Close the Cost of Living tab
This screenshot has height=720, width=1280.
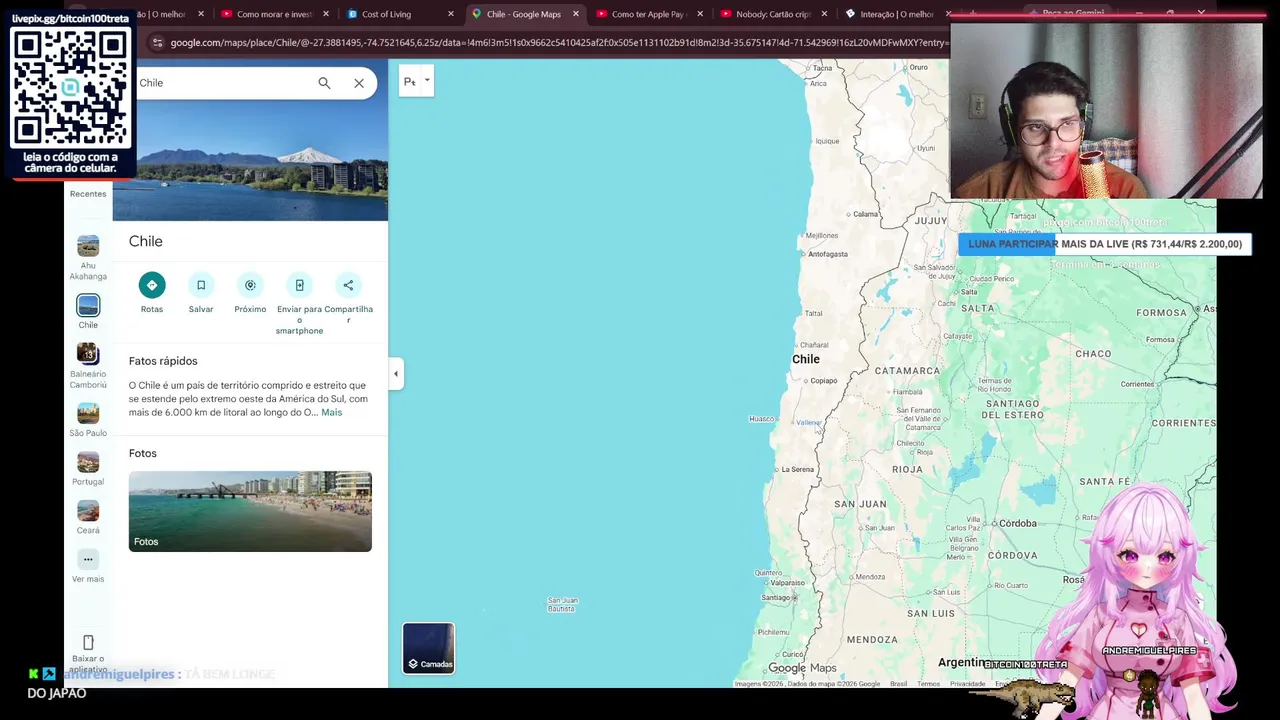(x=451, y=14)
